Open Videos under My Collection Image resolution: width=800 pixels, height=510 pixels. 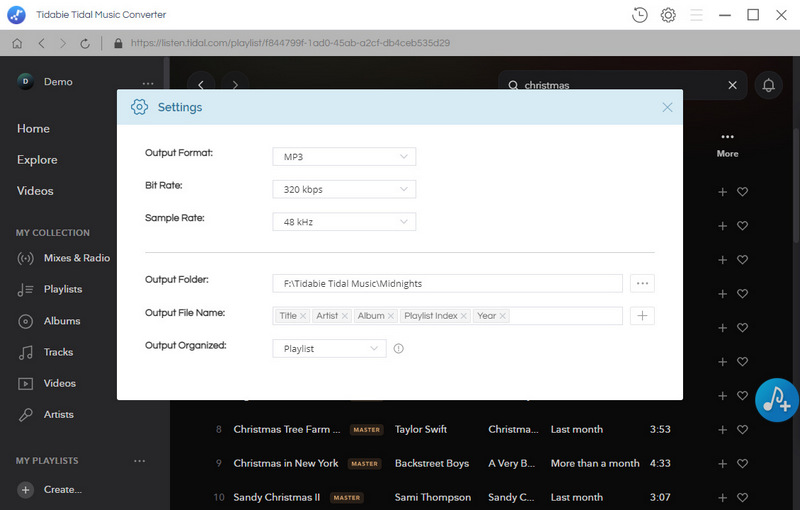[x=46, y=383]
